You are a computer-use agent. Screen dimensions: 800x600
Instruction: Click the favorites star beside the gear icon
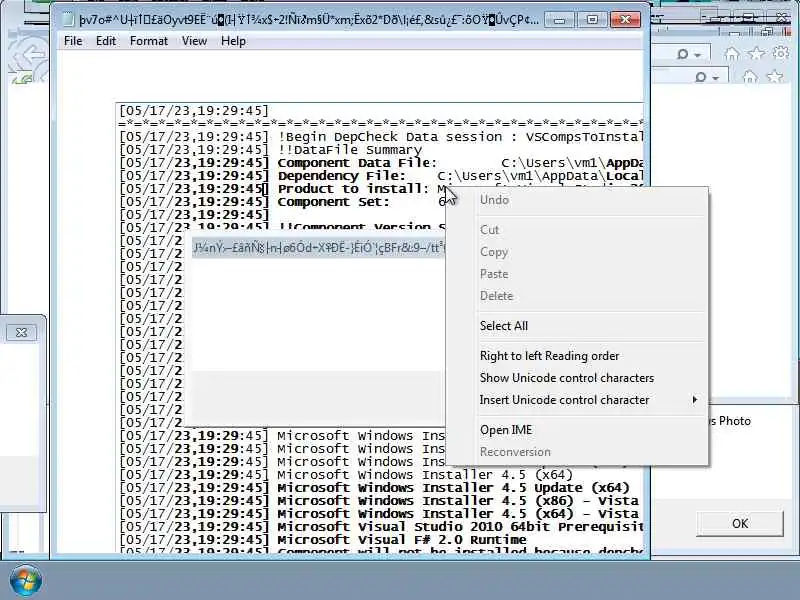click(x=756, y=53)
